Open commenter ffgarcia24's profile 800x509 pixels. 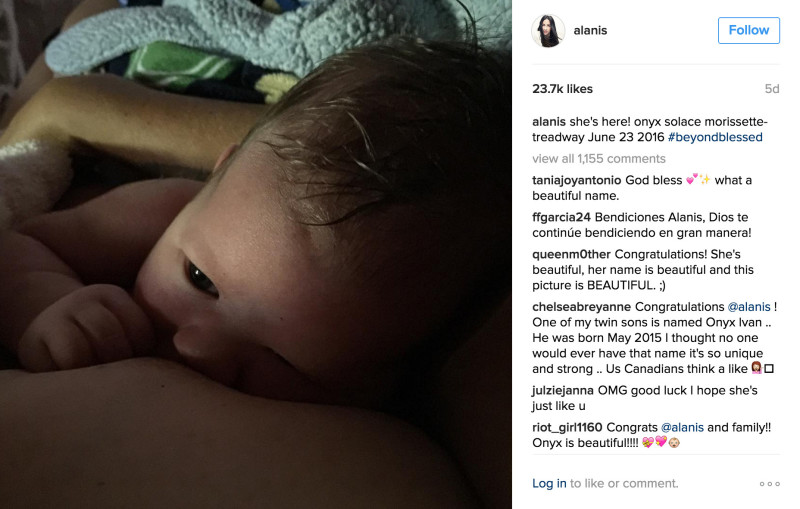(561, 217)
